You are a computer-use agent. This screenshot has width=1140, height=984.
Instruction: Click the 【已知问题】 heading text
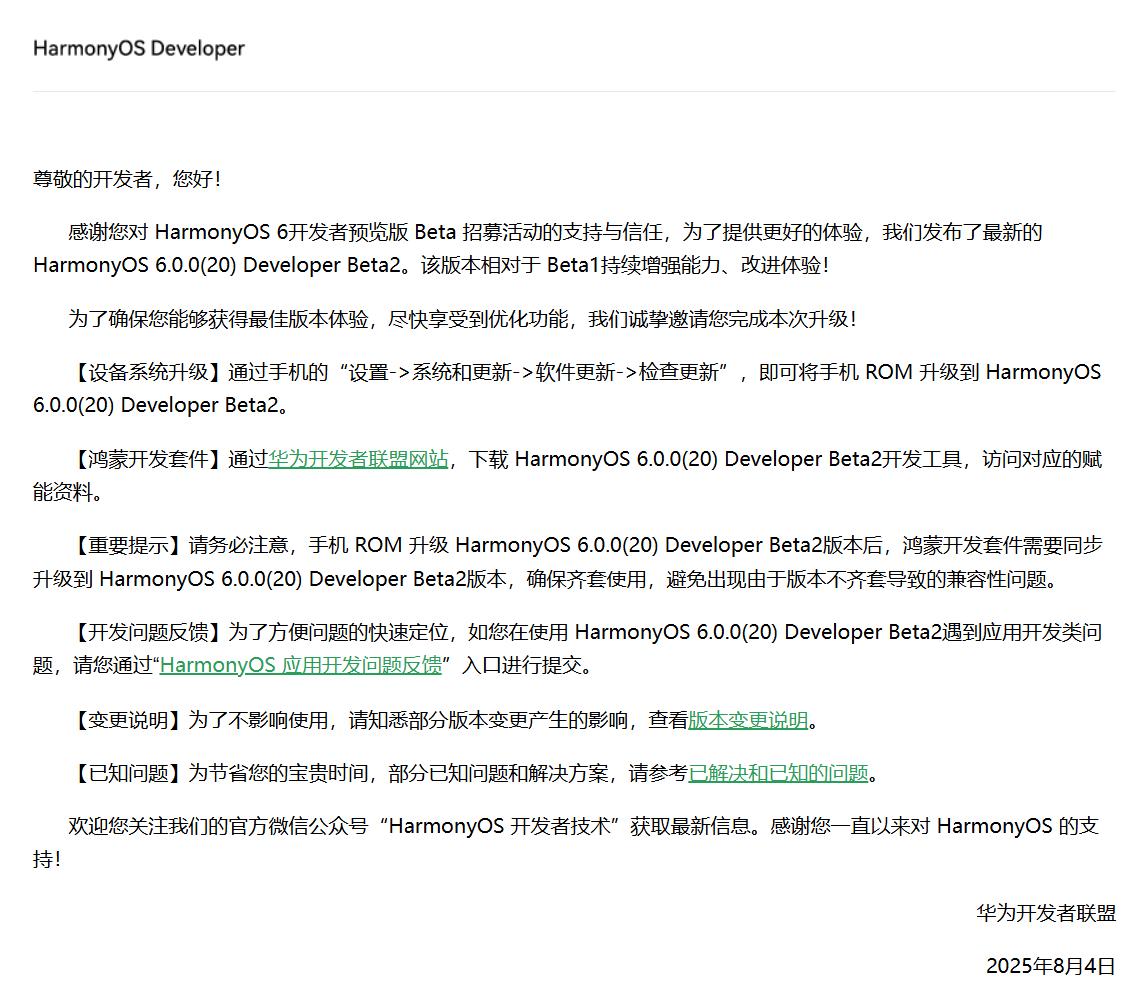tap(128, 772)
